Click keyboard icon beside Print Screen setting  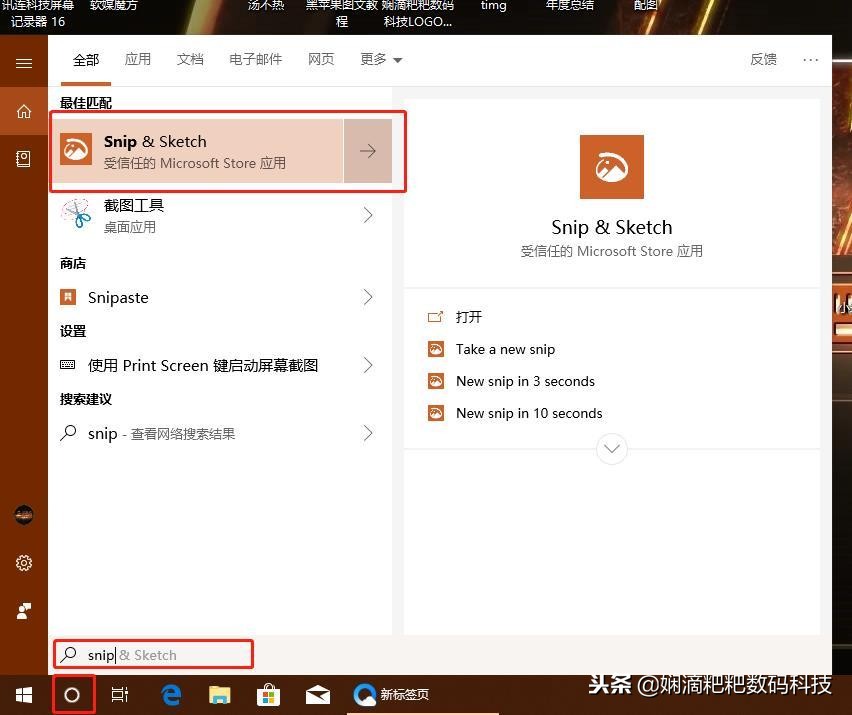point(67,365)
